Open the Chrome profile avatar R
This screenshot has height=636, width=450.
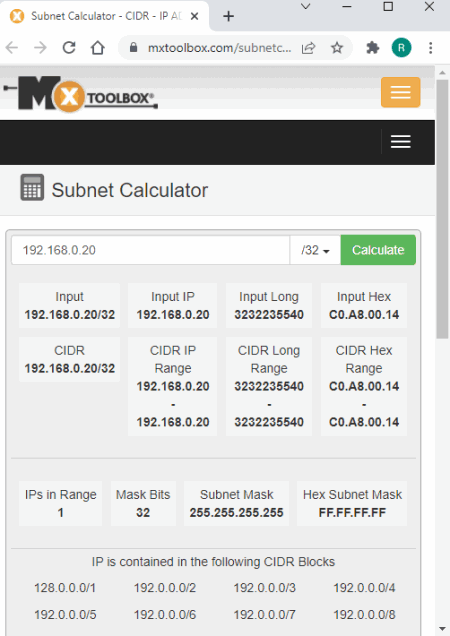(401, 48)
